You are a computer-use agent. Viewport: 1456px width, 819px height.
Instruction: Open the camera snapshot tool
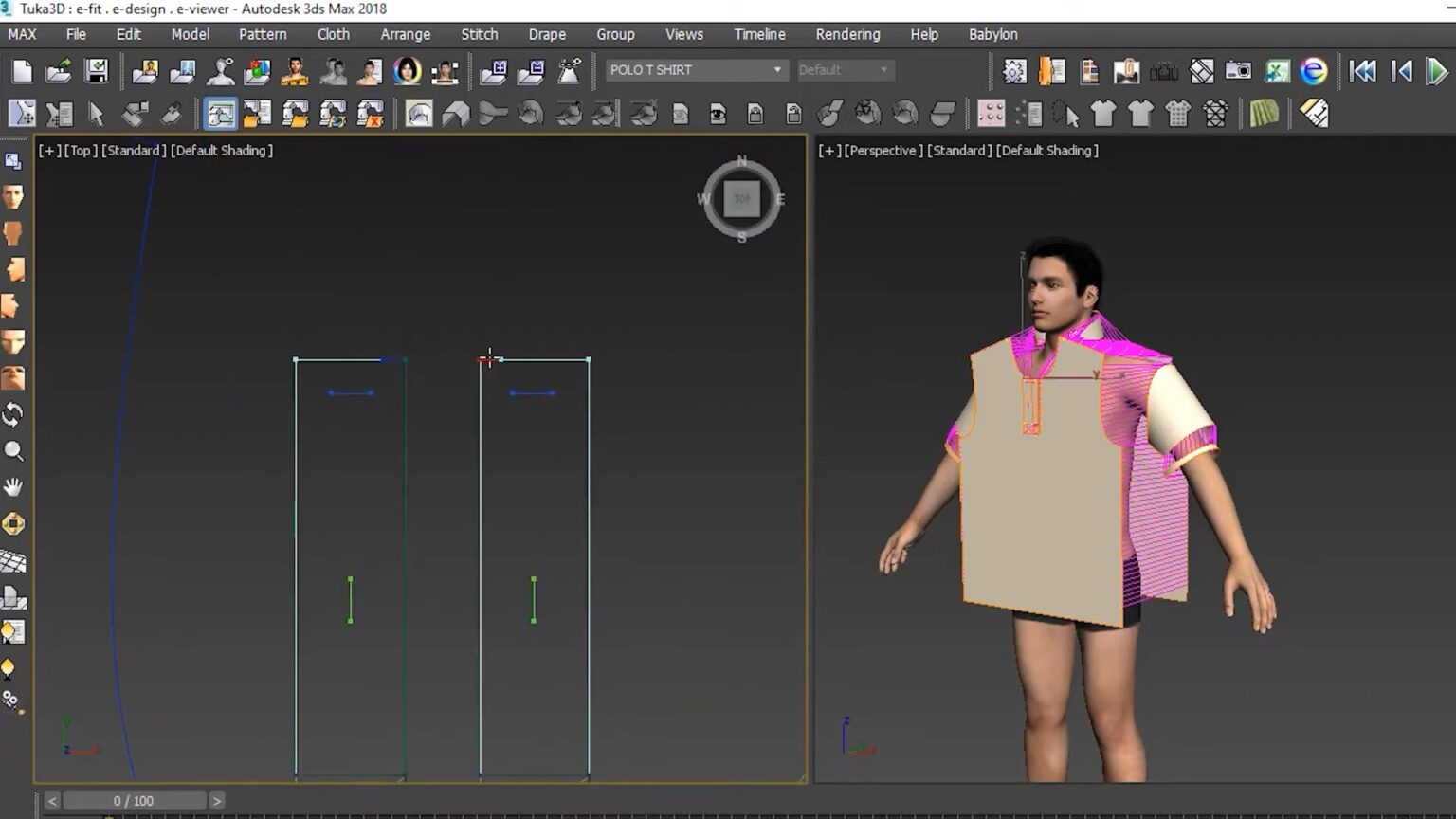pos(1238,71)
